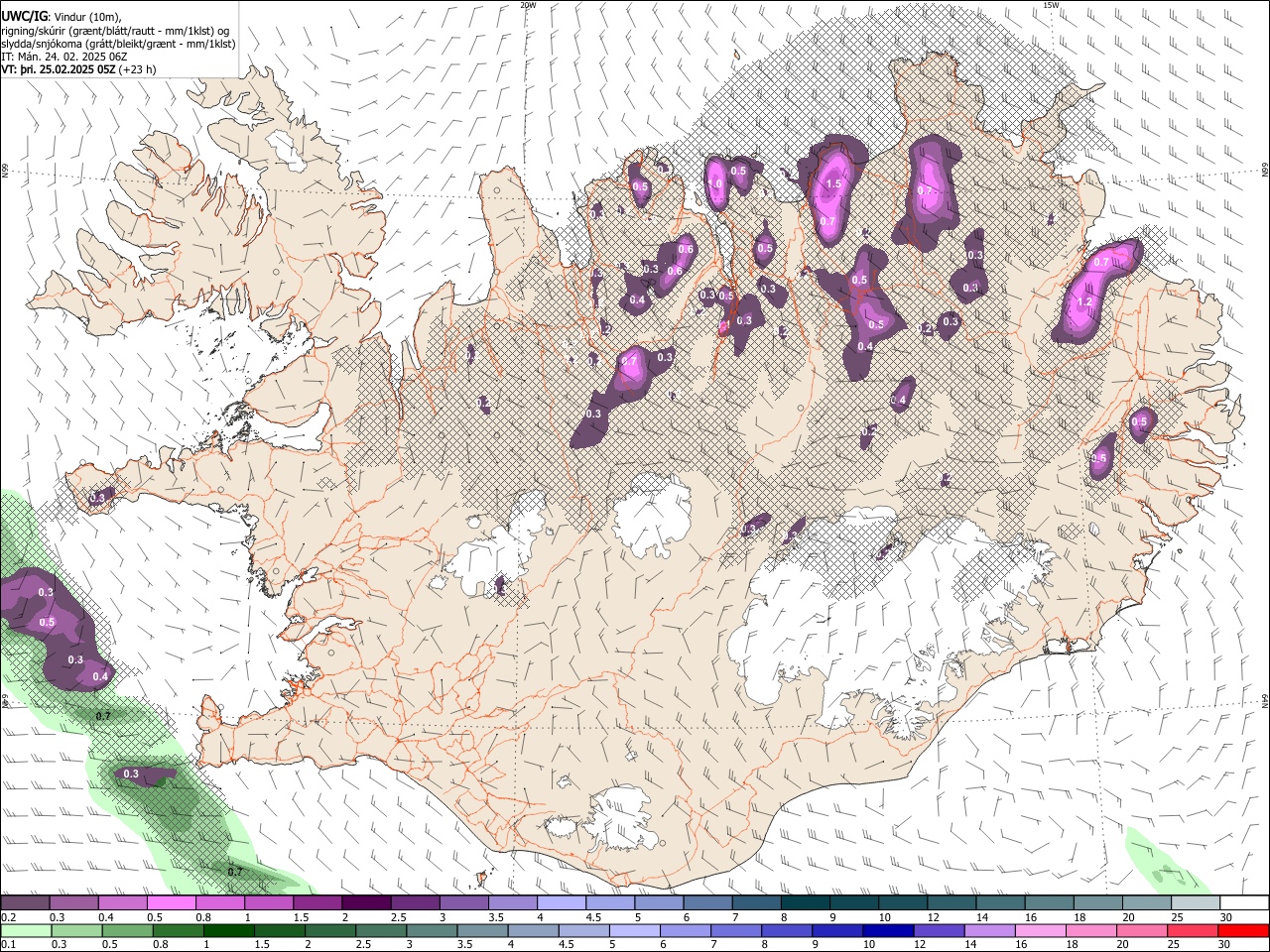Click the 'slydda/snjókoma (grátt/bleikt/grænt - mm/1klst)' line

118,44
